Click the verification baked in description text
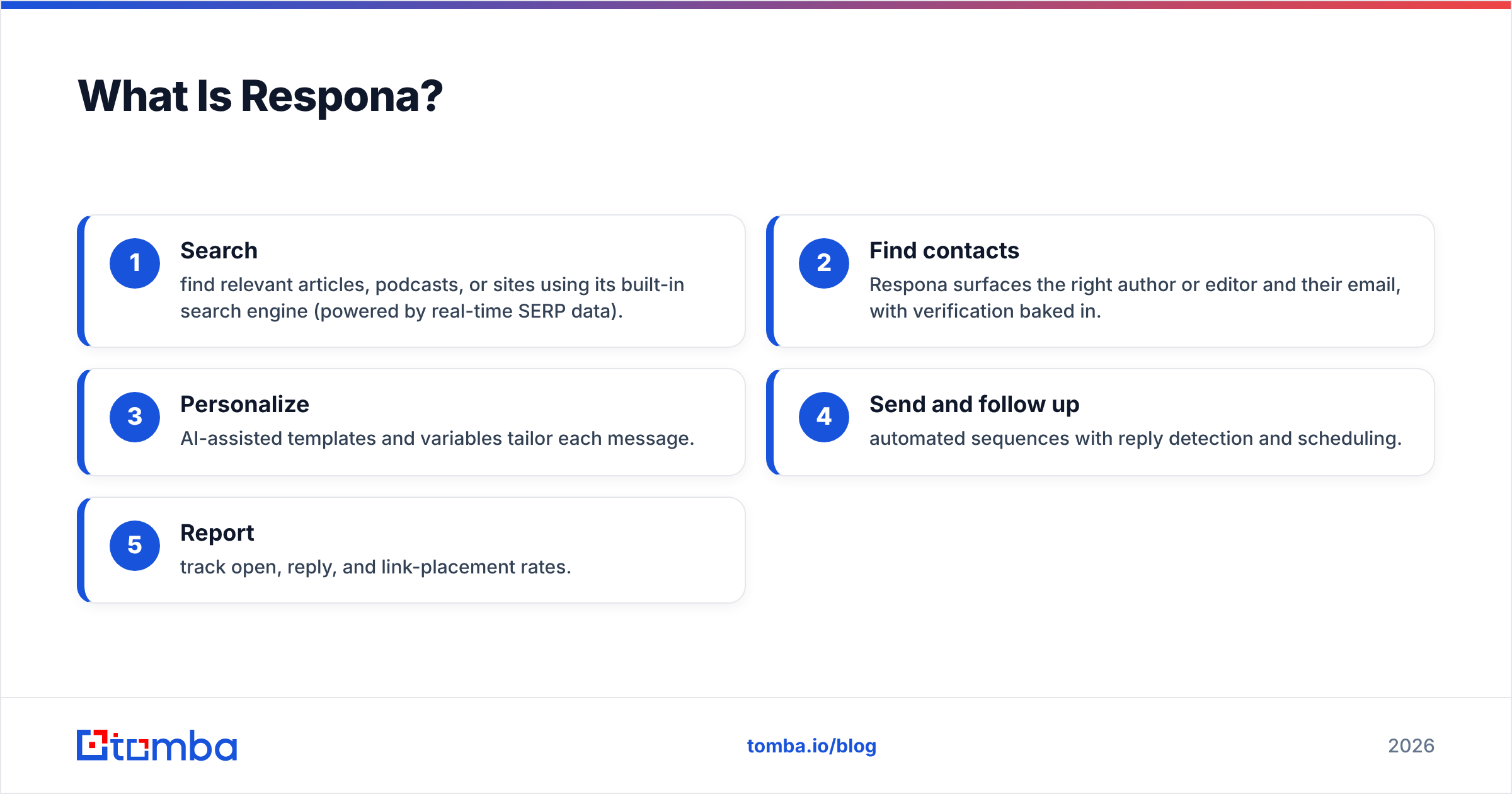Image resolution: width=1512 pixels, height=794 pixels. 1135,297
